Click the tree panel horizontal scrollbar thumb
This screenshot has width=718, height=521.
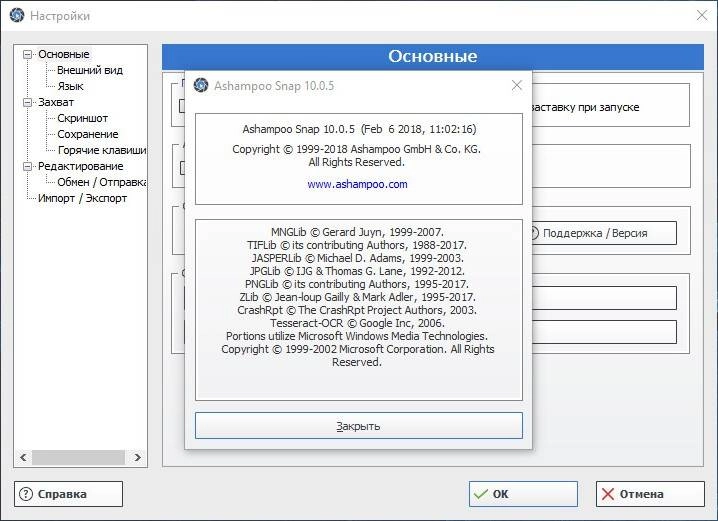point(78,457)
